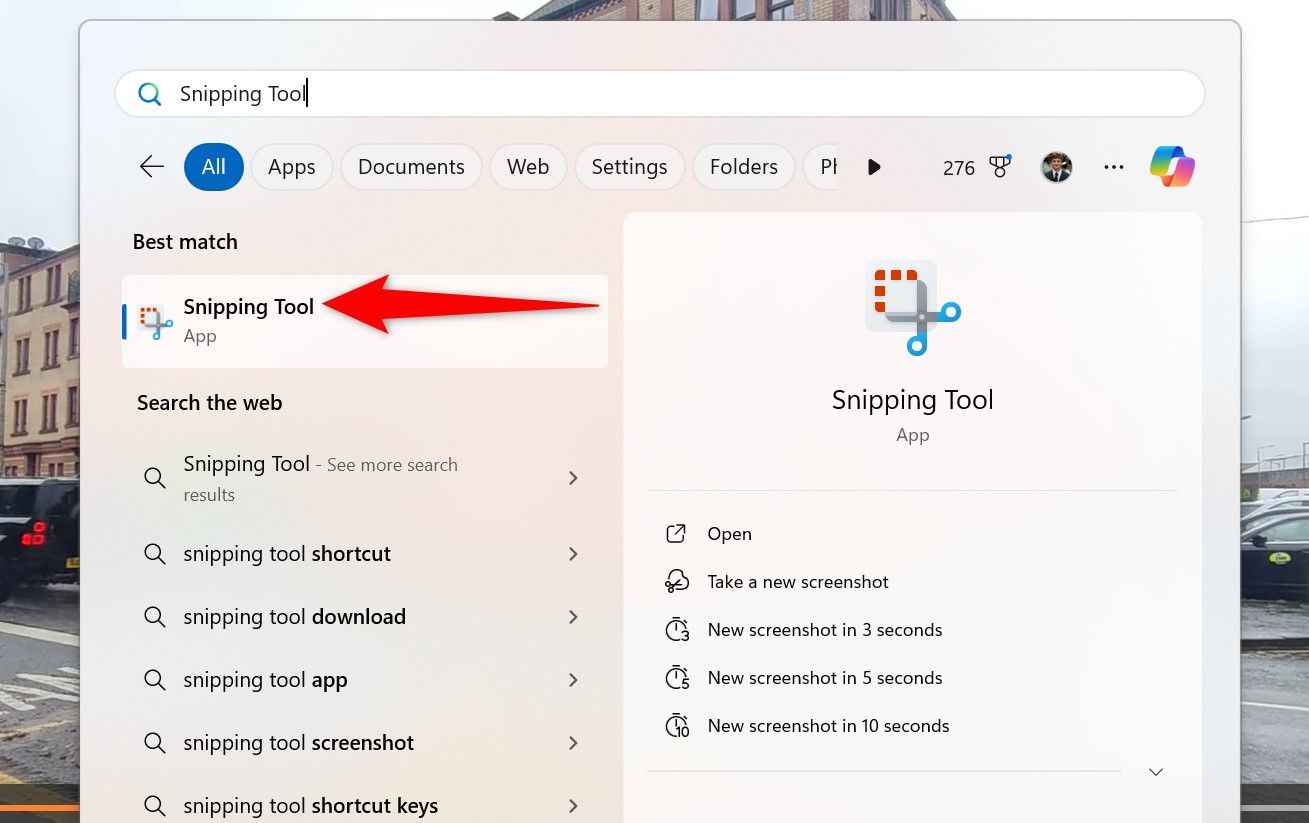Click See more search results for Snipping Tool
Image resolution: width=1309 pixels, height=823 pixels.
point(320,478)
